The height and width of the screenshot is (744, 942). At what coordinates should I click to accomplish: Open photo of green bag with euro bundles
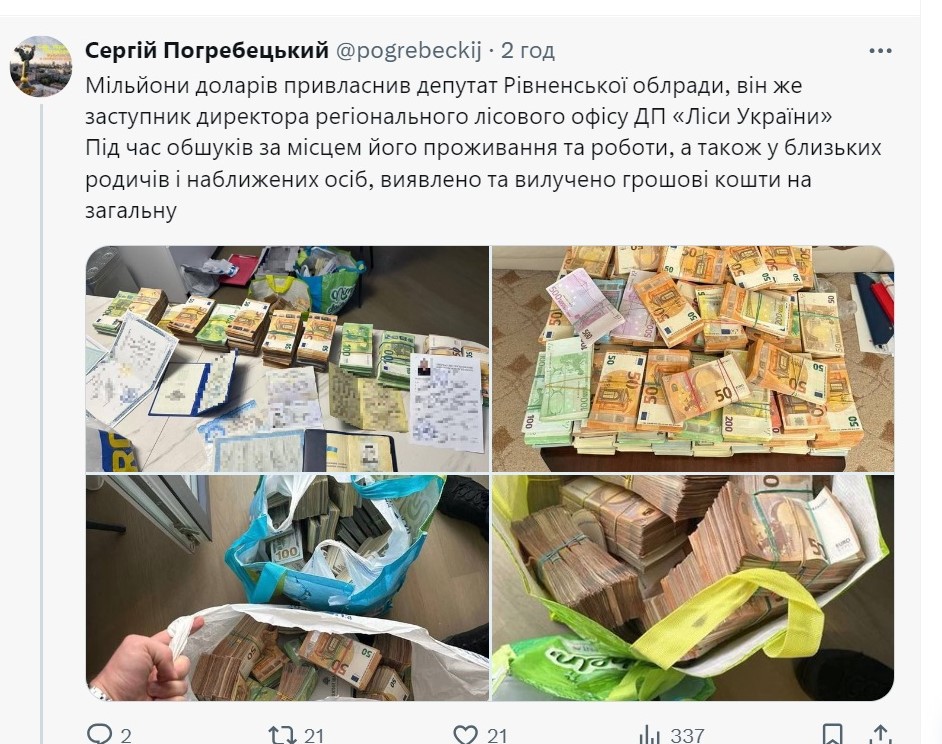693,588
